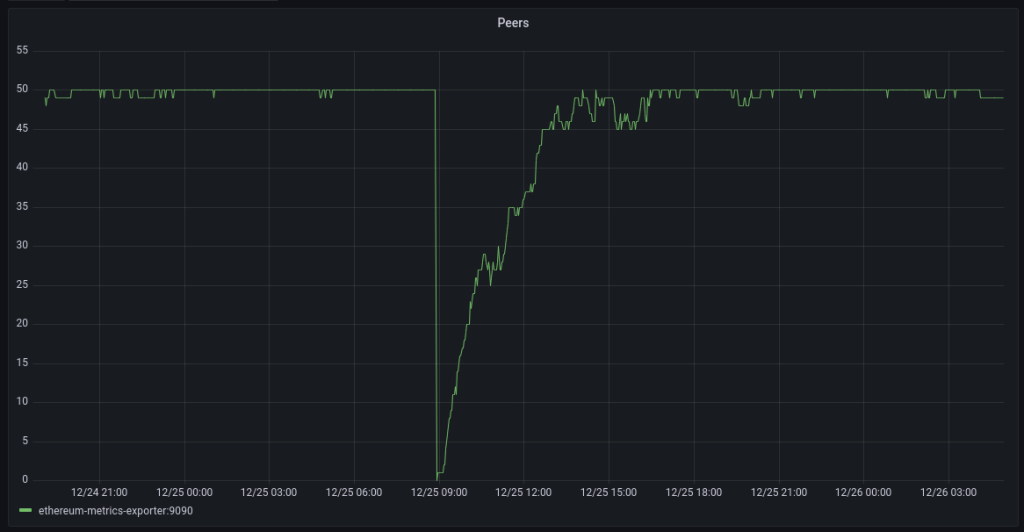1024x532 pixels.
Task: Click the 12/25 06:00 time axis label
Action: tap(354, 493)
